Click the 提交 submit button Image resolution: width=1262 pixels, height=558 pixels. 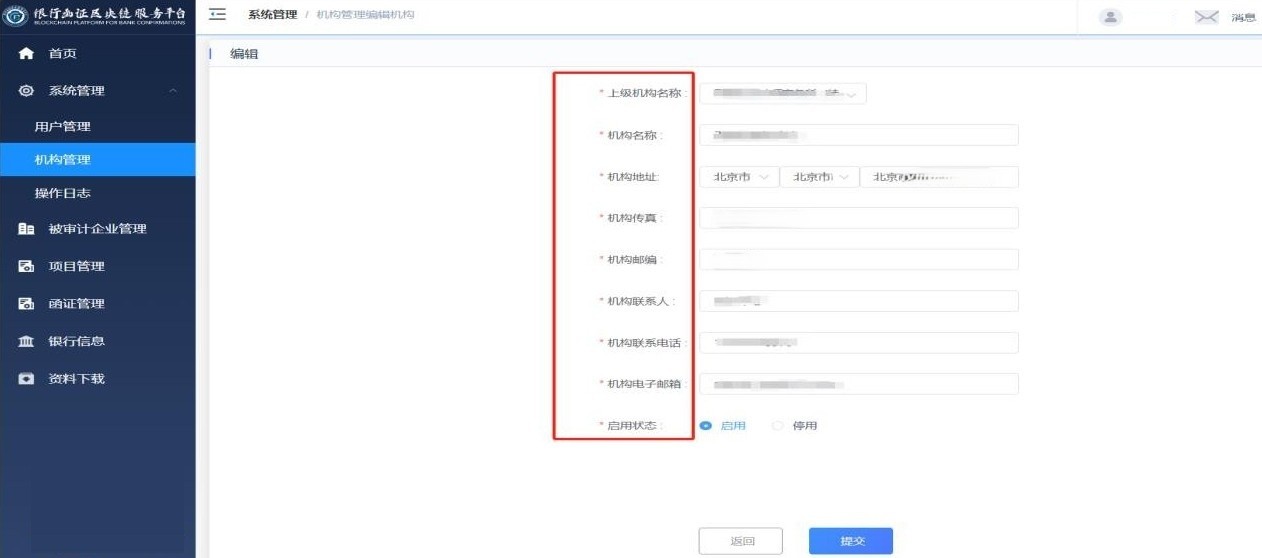pos(850,541)
